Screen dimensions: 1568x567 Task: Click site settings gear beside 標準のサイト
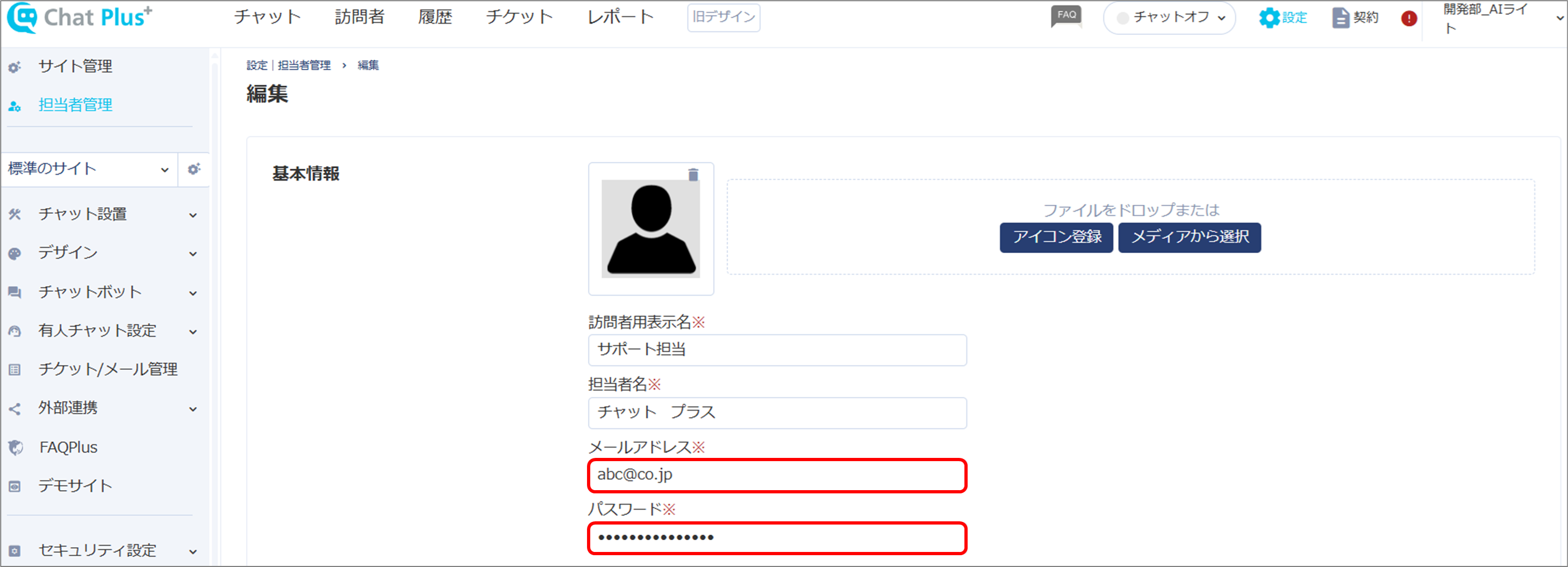point(194,169)
